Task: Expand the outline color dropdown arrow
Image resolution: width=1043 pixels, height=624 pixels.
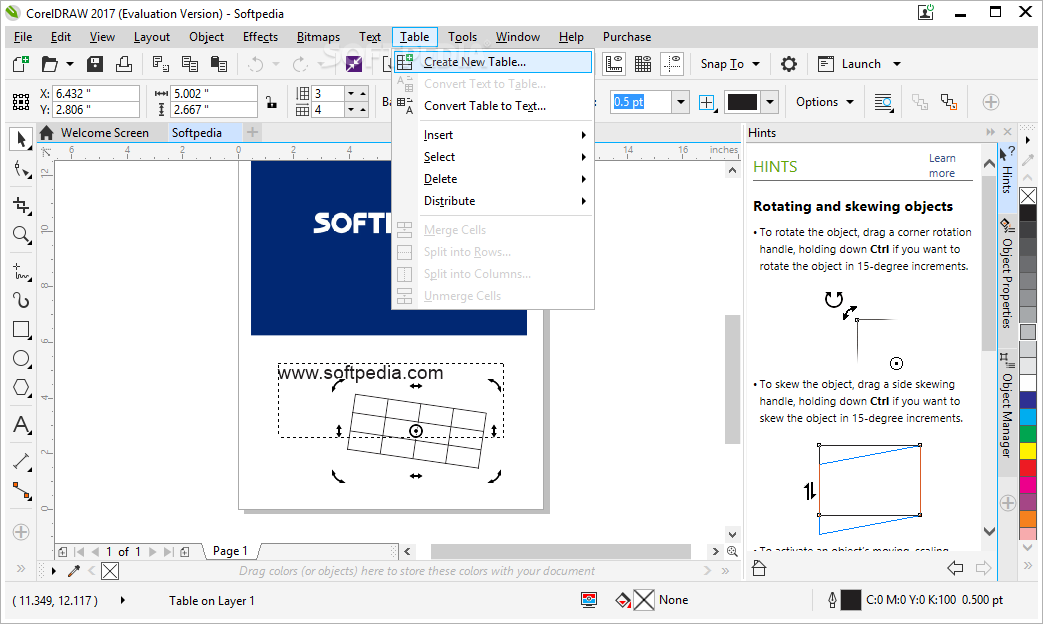Action: tap(770, 102)
